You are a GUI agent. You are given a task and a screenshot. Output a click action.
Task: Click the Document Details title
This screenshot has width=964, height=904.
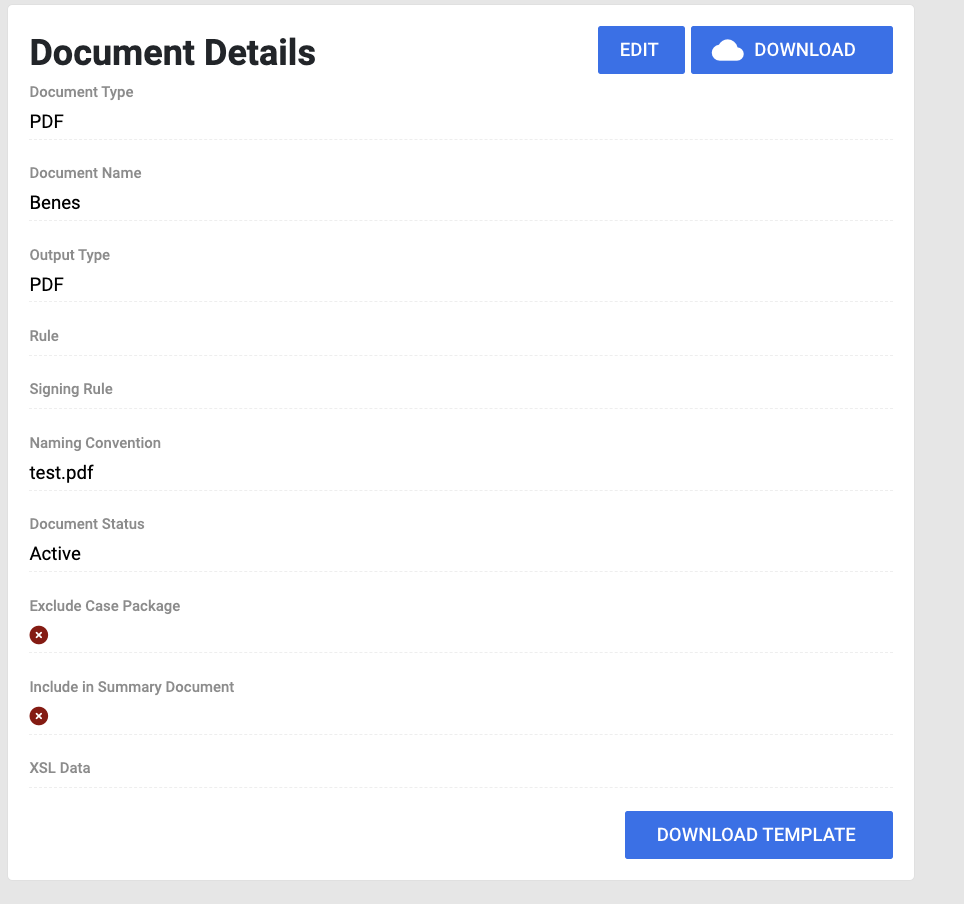click(x=172, y=52)
